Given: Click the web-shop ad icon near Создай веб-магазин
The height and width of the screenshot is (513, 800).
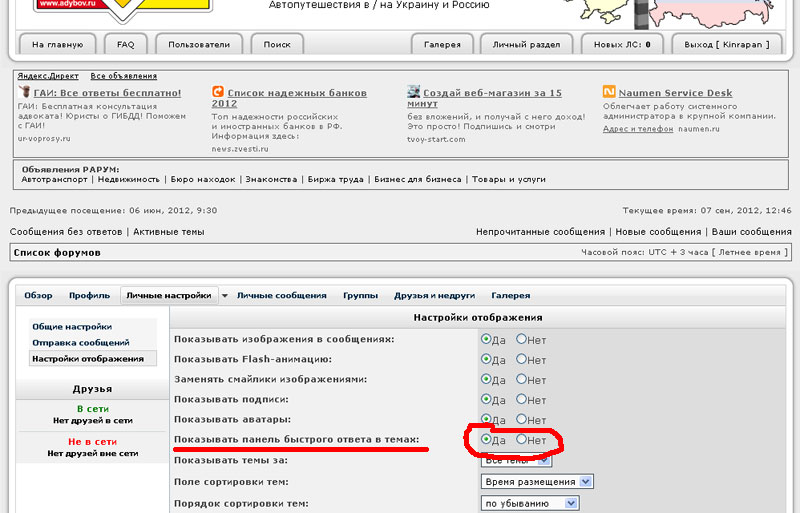Looking at the screenshot, I should [414, 92].
